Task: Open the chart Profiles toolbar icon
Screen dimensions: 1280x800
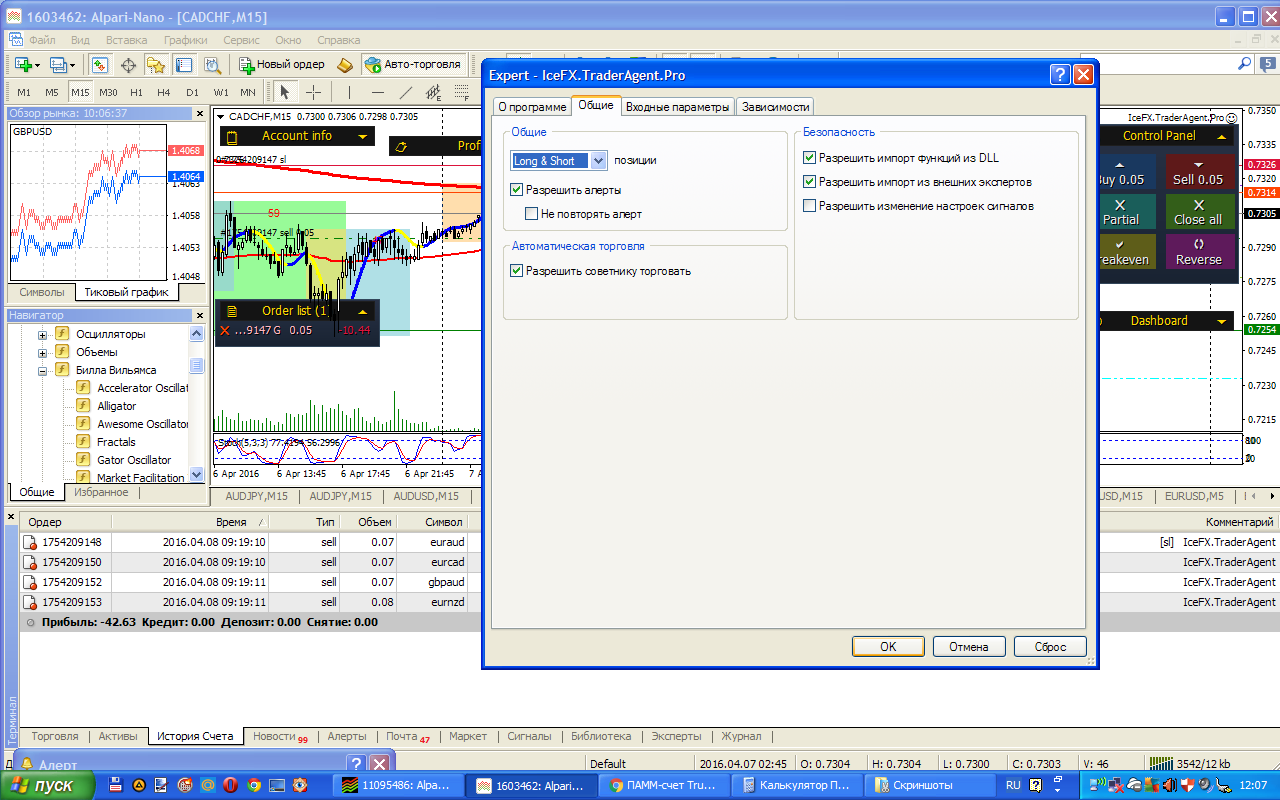Action: (58, 65)
